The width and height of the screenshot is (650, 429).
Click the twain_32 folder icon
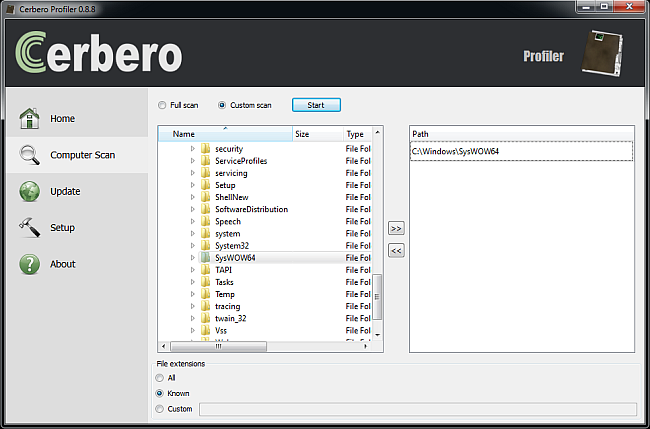pos(205,318)
